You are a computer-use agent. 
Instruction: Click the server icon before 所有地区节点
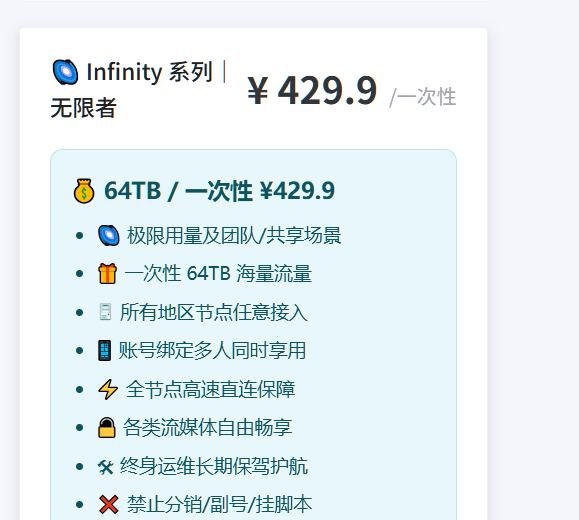pos(105,312)
